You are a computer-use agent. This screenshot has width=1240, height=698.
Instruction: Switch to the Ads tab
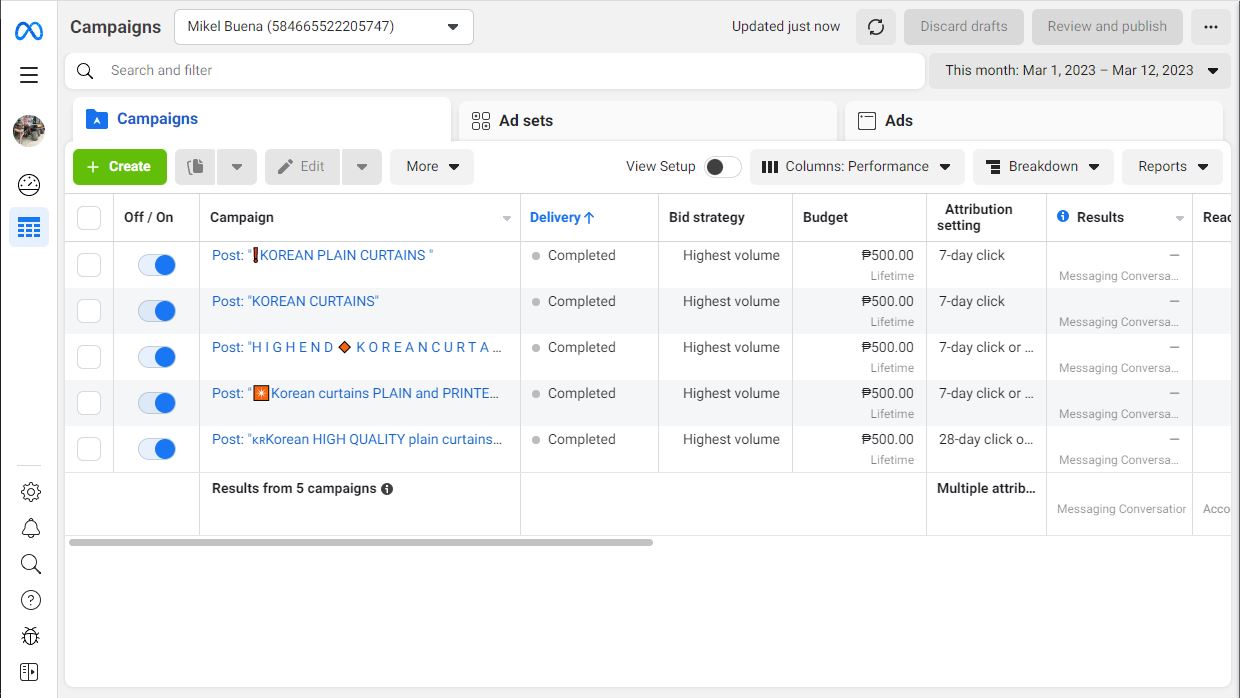point(1033,121)
